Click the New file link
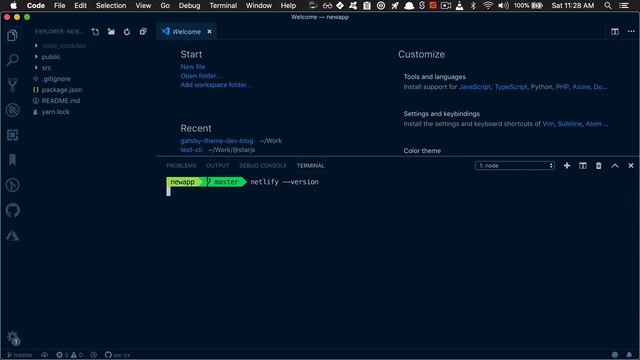This screenshot has height=360, width=640. pos(193,67)
